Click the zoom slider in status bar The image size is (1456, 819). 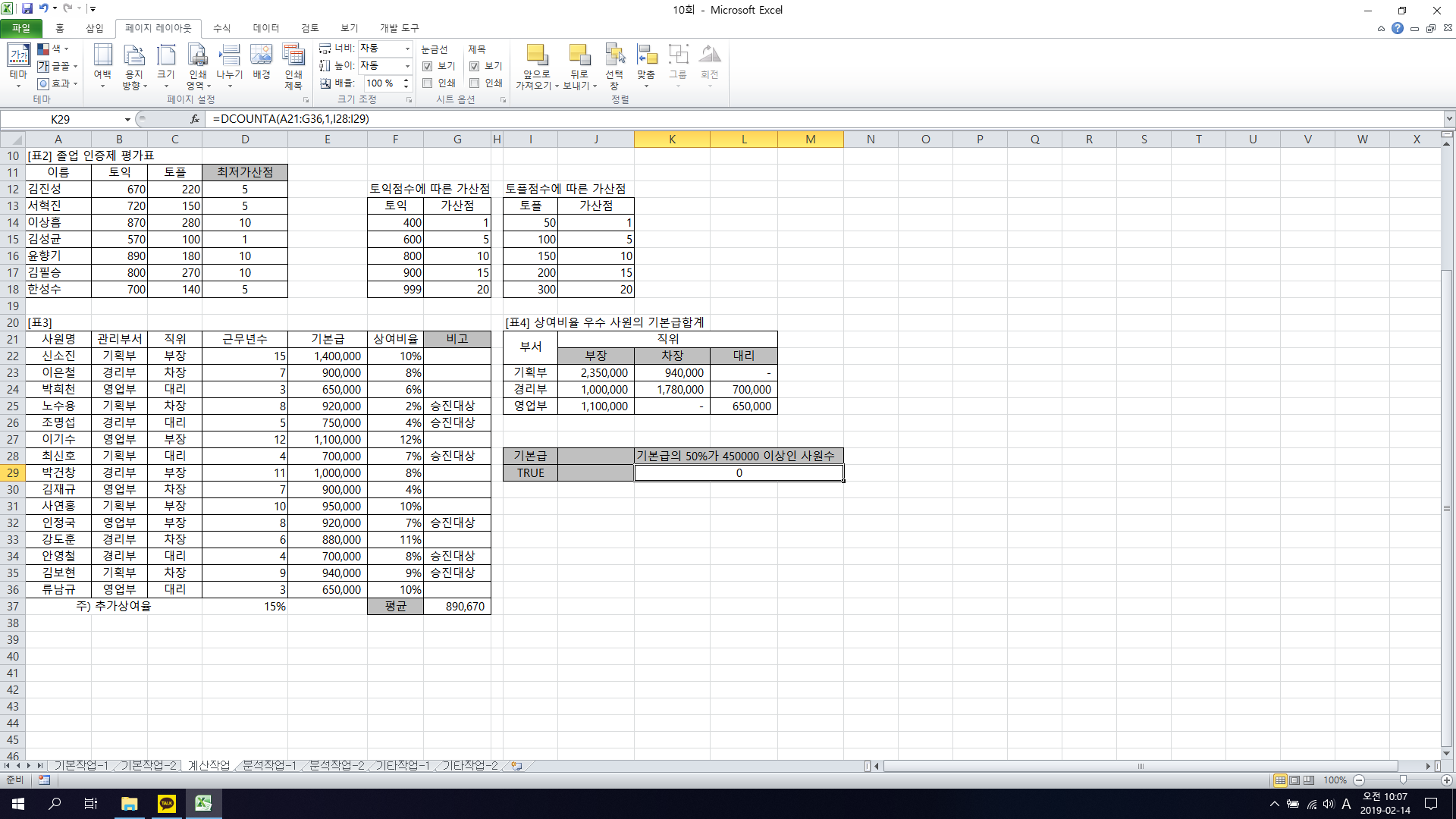pyautogui.click(x=1402, y=780)
